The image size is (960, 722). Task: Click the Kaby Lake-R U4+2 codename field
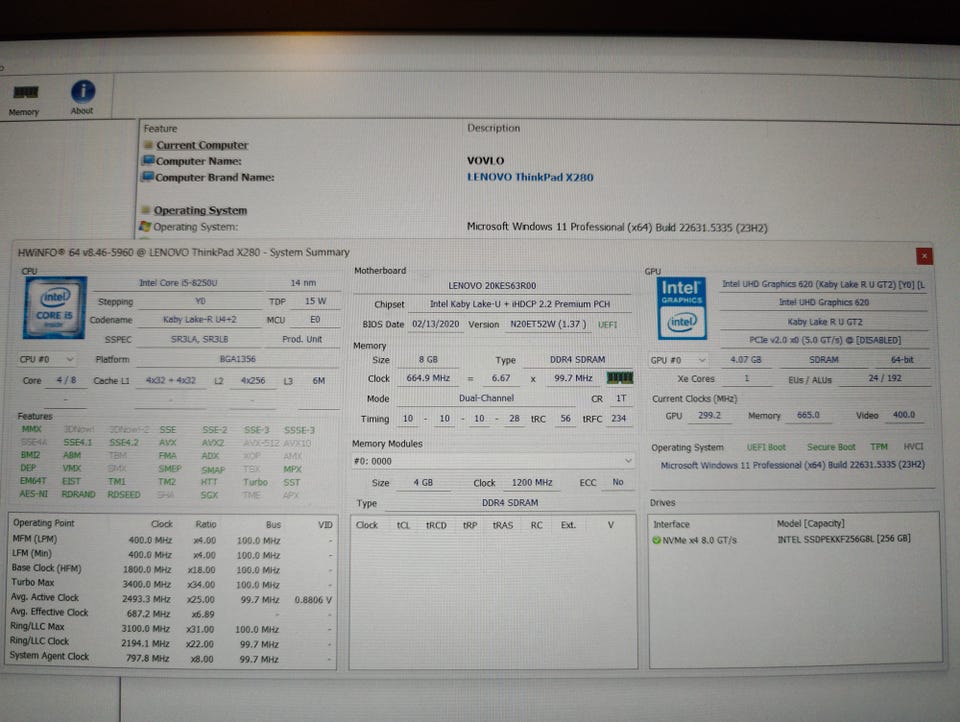(x=200, y=320)
